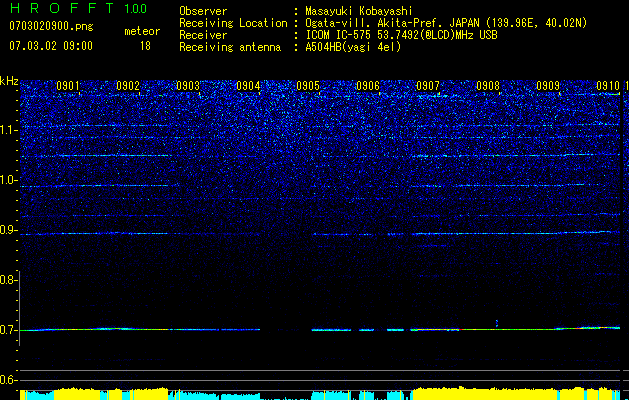Click the 0.7 kHz frequency axis label

(9, 330)
